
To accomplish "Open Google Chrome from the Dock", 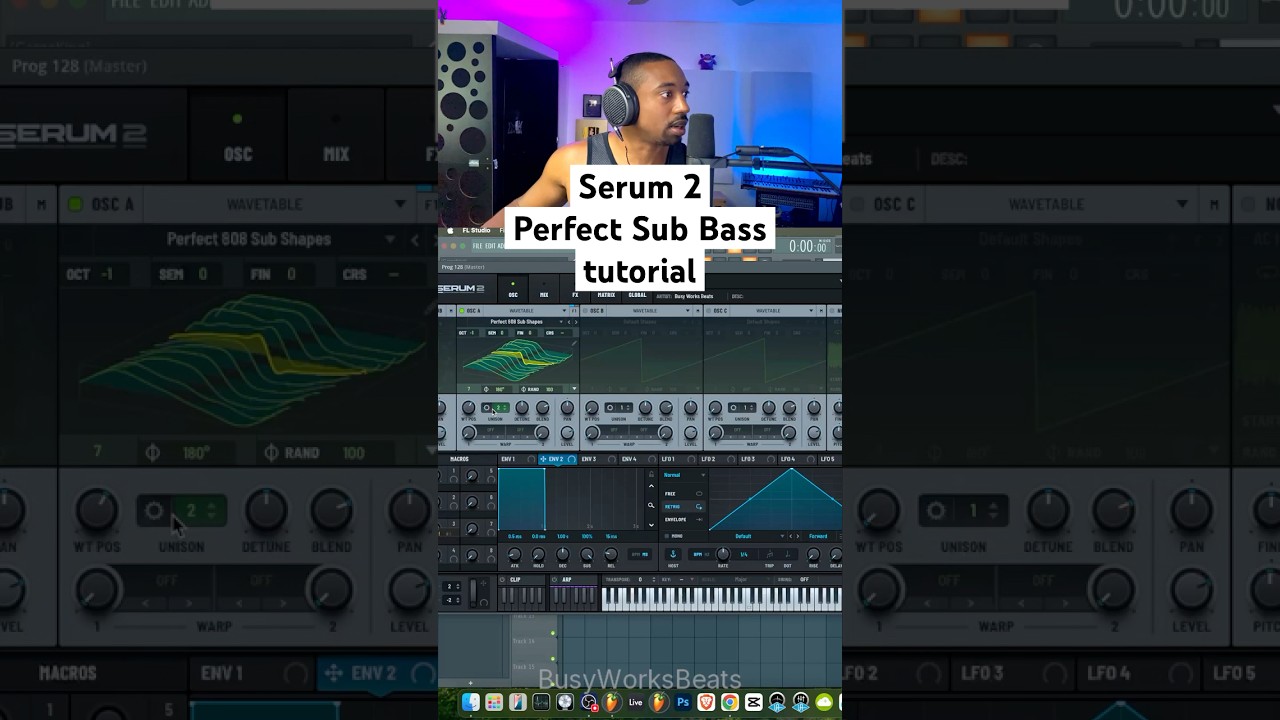I will (730, 702).
